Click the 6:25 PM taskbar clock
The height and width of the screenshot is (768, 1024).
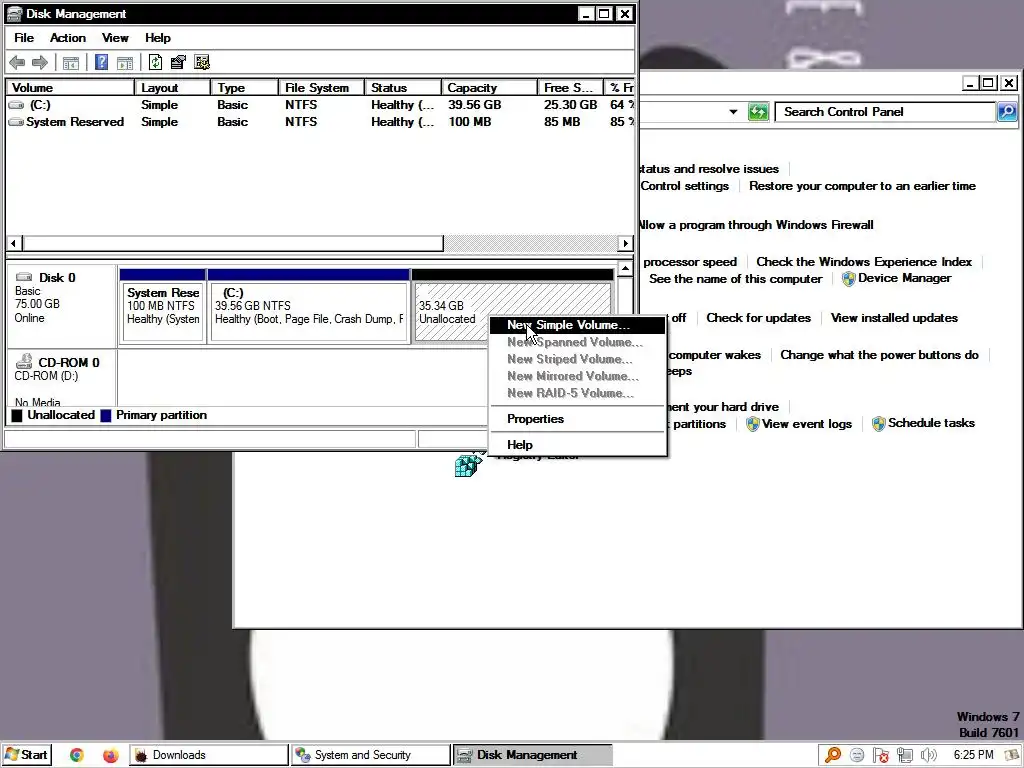973,755
